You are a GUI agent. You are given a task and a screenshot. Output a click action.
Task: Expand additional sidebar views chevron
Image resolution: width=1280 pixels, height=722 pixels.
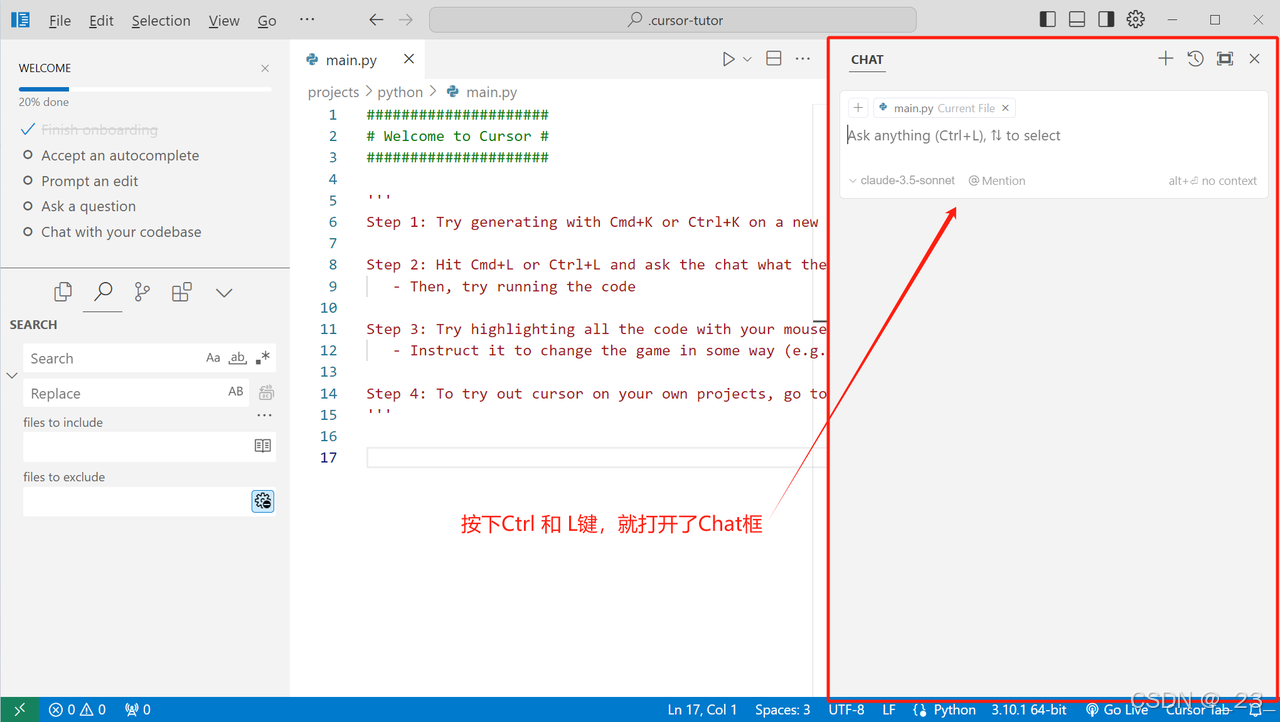224,292
